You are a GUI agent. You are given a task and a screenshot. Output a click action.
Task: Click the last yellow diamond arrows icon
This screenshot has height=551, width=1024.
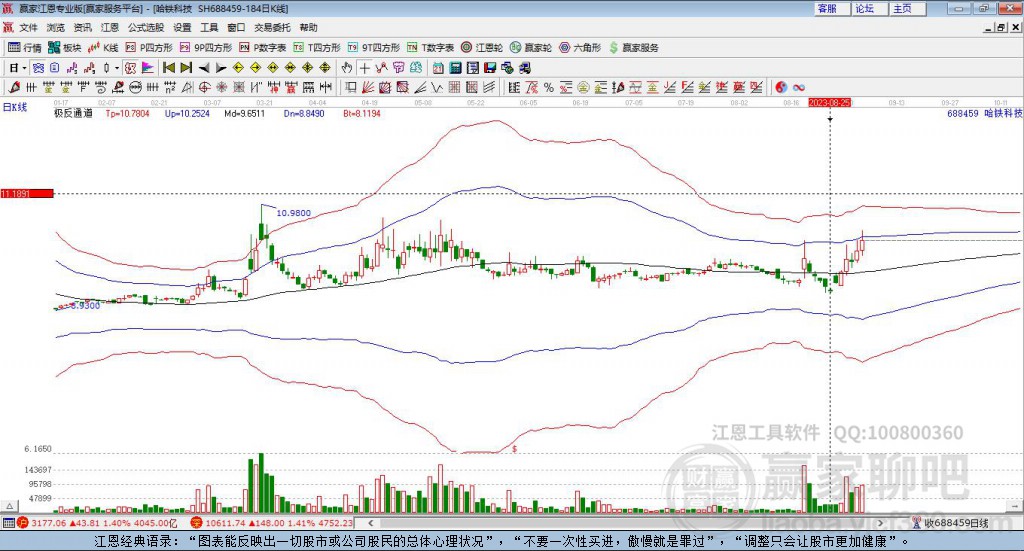coord(325,68)
